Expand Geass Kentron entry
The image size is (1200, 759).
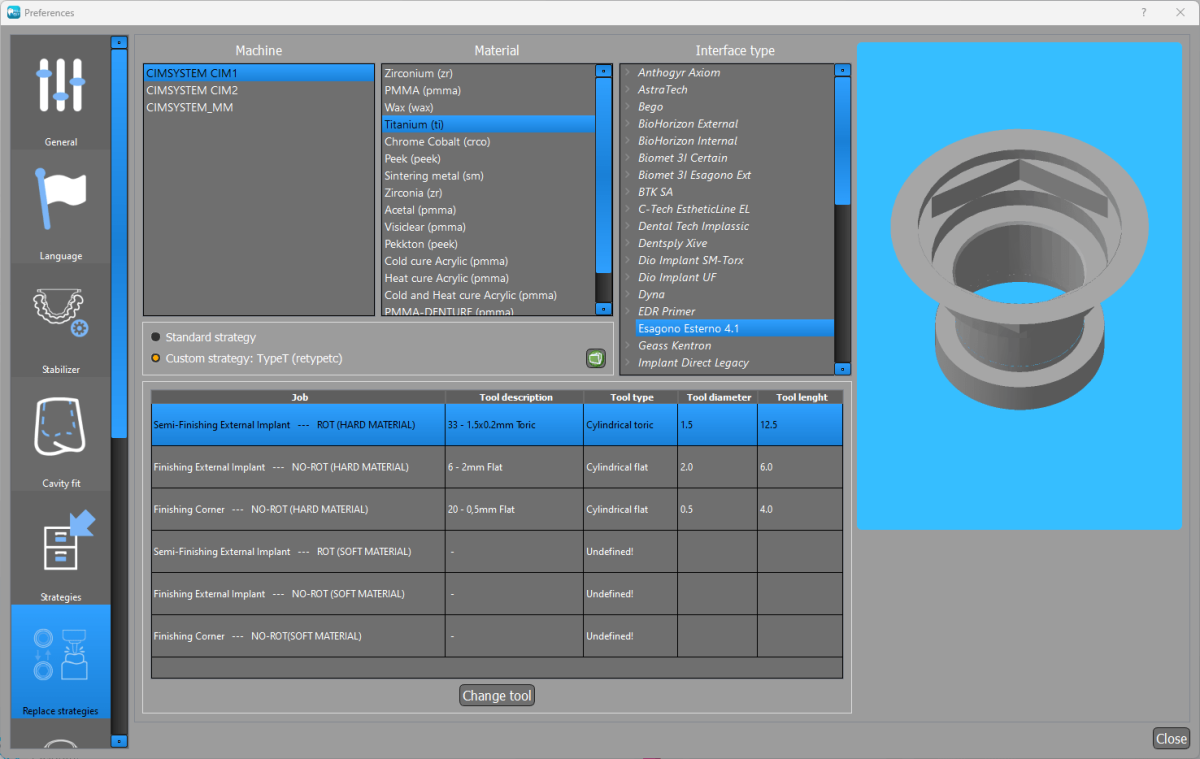627,345
